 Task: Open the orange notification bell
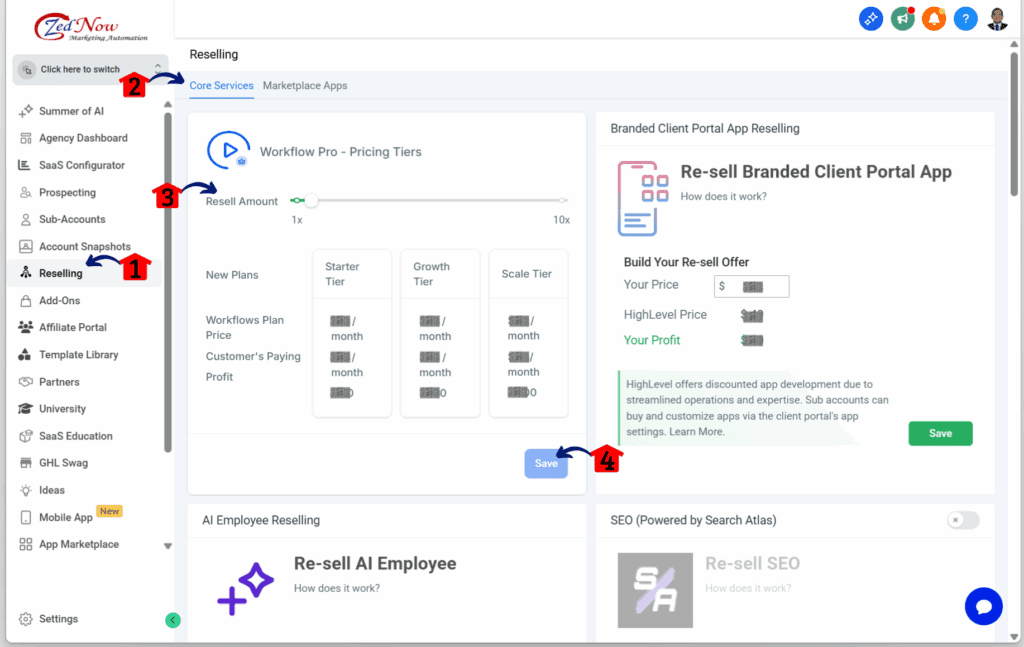tap(934, 19)
